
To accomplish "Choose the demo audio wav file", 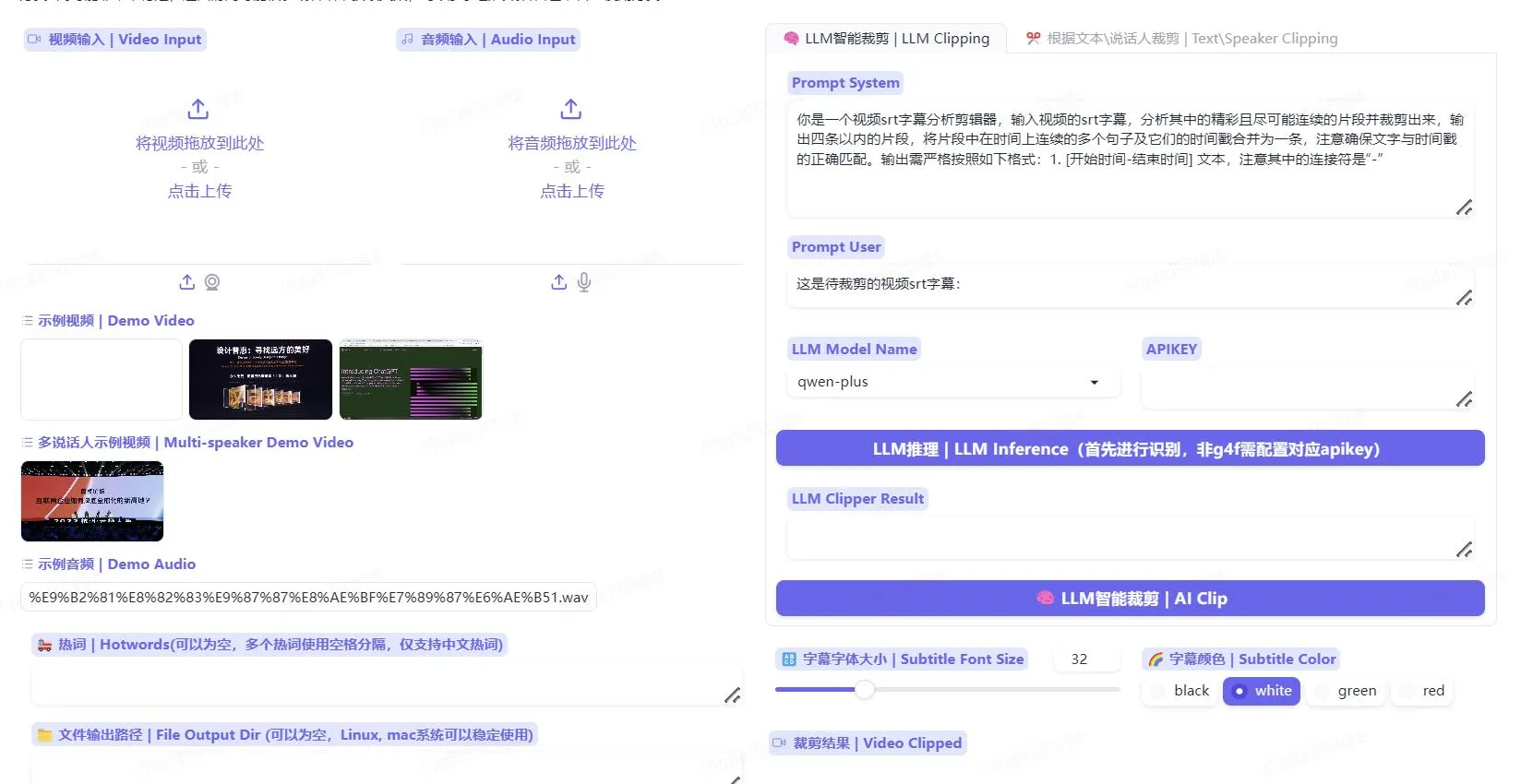I will tap(308, 597).
